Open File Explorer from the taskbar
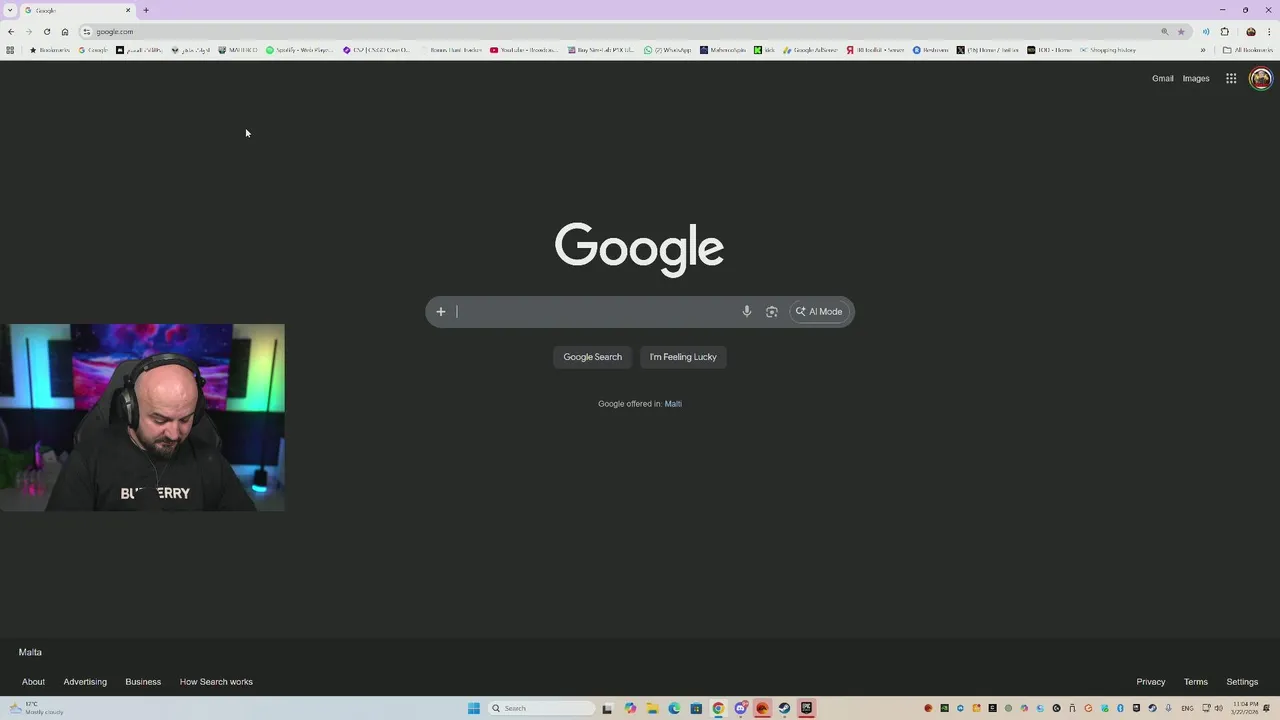1280x720 pixels. (652, 708)
